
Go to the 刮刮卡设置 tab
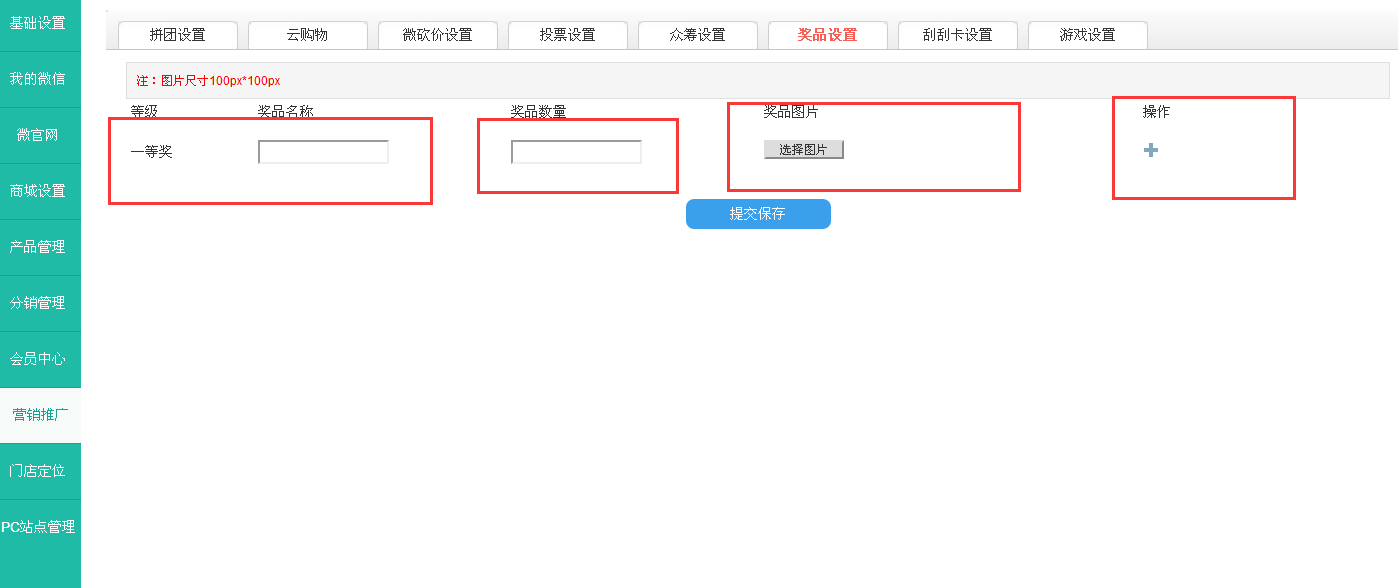[957, 35]
